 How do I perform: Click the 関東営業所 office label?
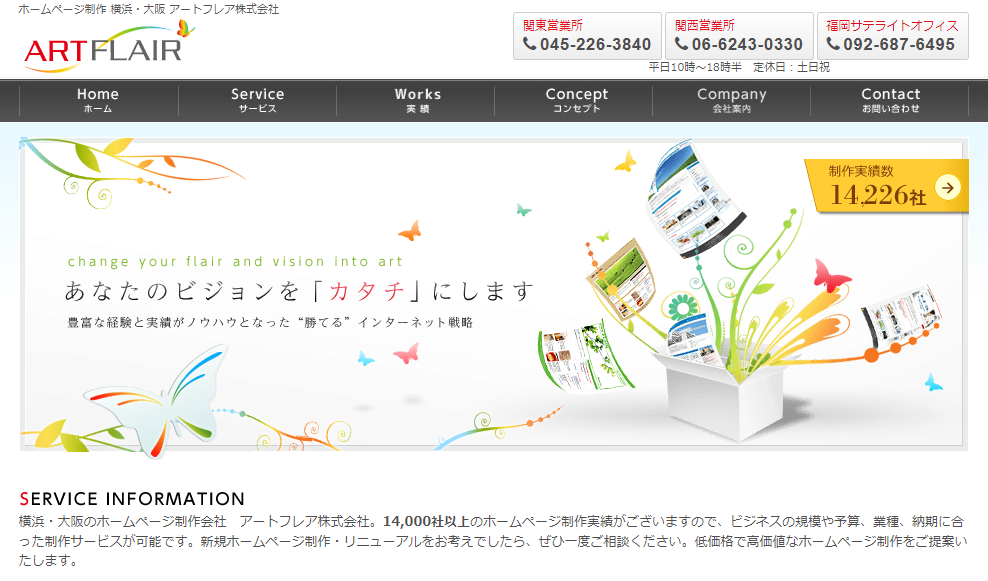point(553,25)
